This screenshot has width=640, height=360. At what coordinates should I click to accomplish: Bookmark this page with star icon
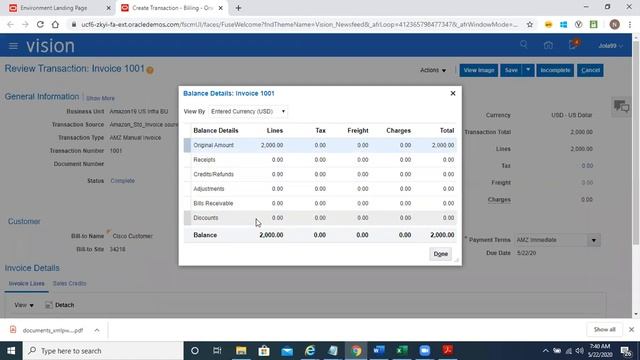[x=530, y=24]
